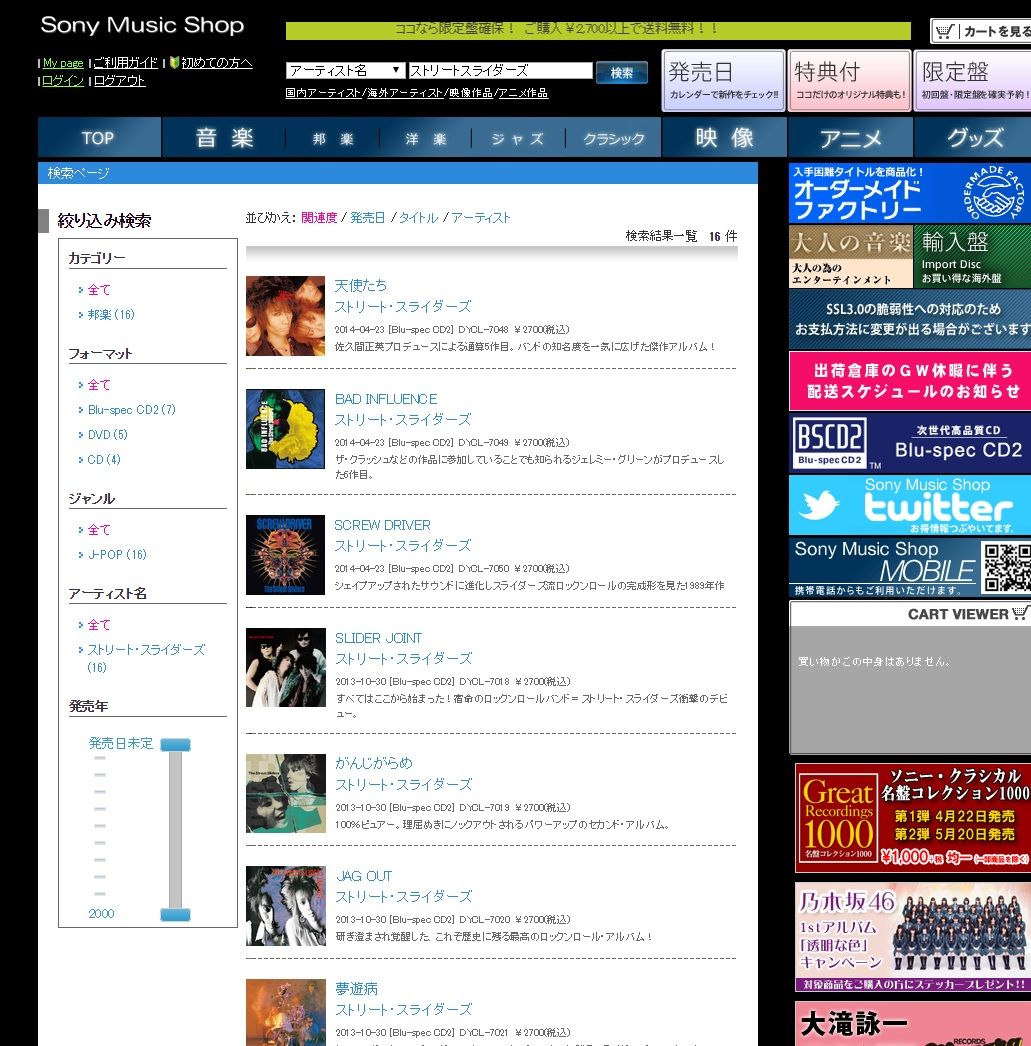Sort results by 発売日
Viewport: 1031px width, 1046px height.
click(367, 217)
